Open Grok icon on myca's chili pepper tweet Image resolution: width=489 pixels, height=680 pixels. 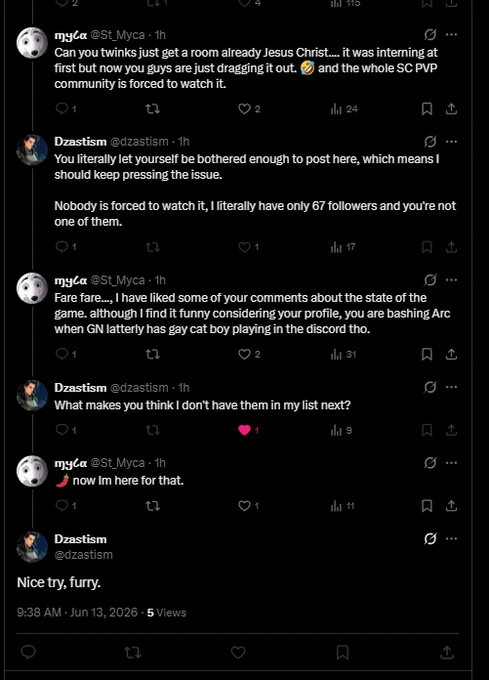430,463
